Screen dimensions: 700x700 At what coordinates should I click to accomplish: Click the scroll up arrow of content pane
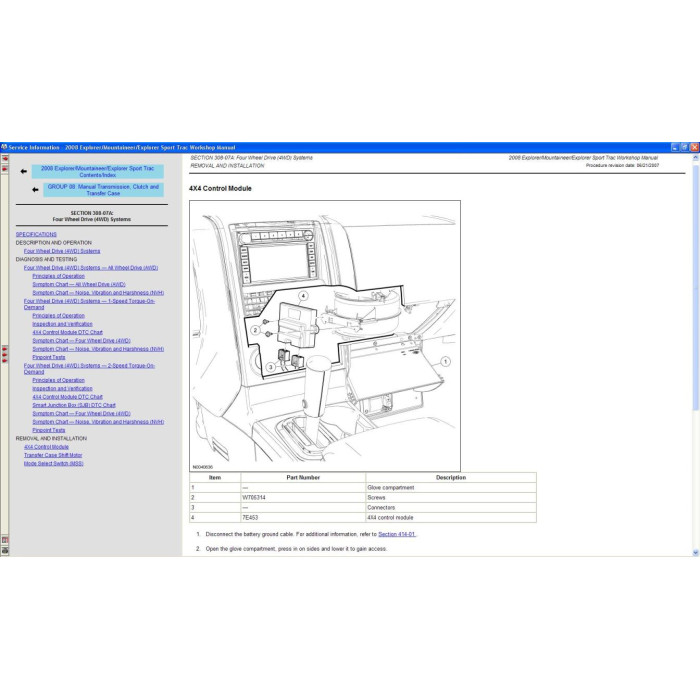696,158
